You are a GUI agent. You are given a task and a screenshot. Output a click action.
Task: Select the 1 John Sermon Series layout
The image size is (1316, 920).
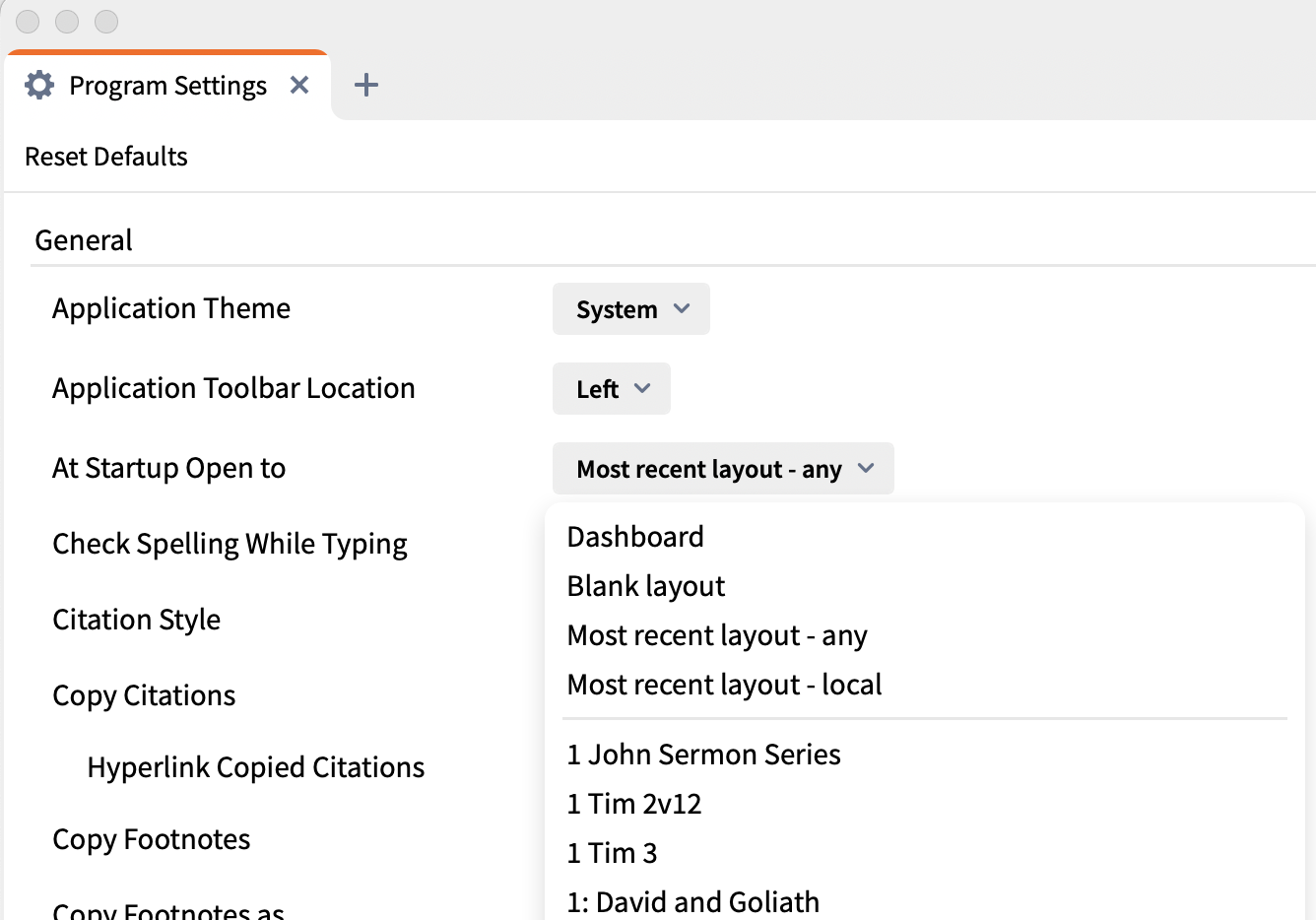click(x=703, y=755)
